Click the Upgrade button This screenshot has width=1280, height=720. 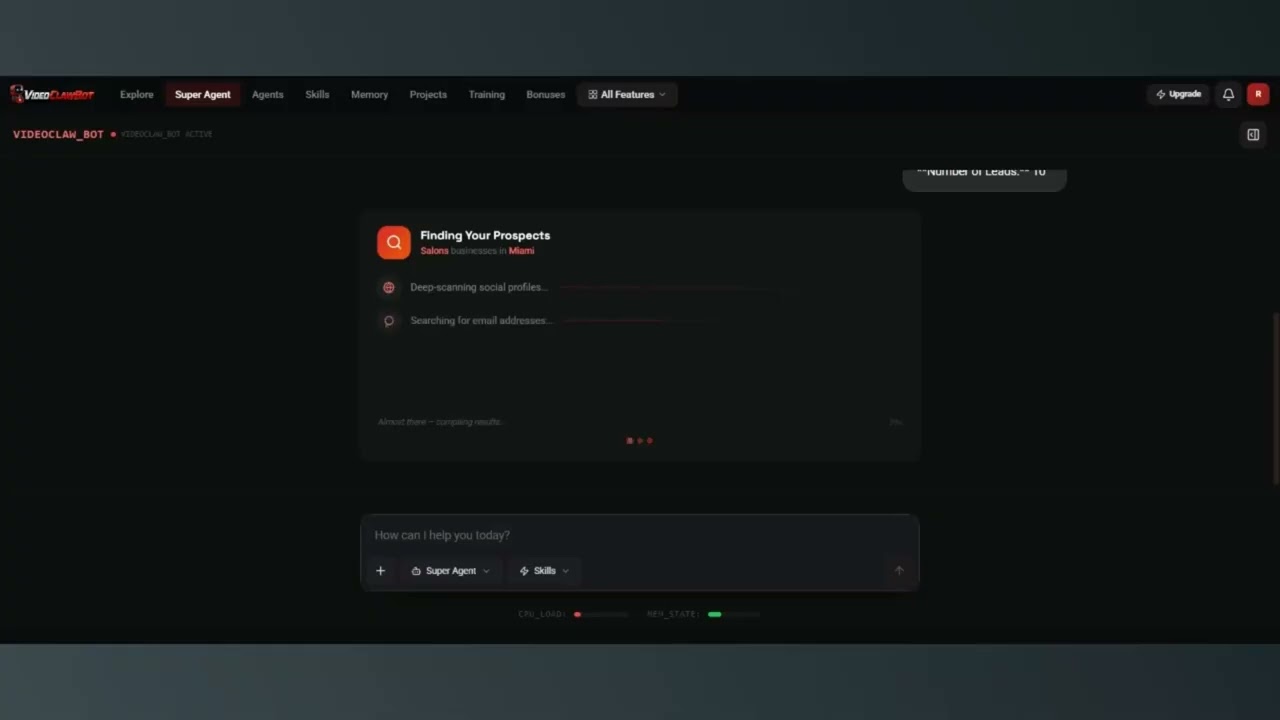[x=1179, y=94]
